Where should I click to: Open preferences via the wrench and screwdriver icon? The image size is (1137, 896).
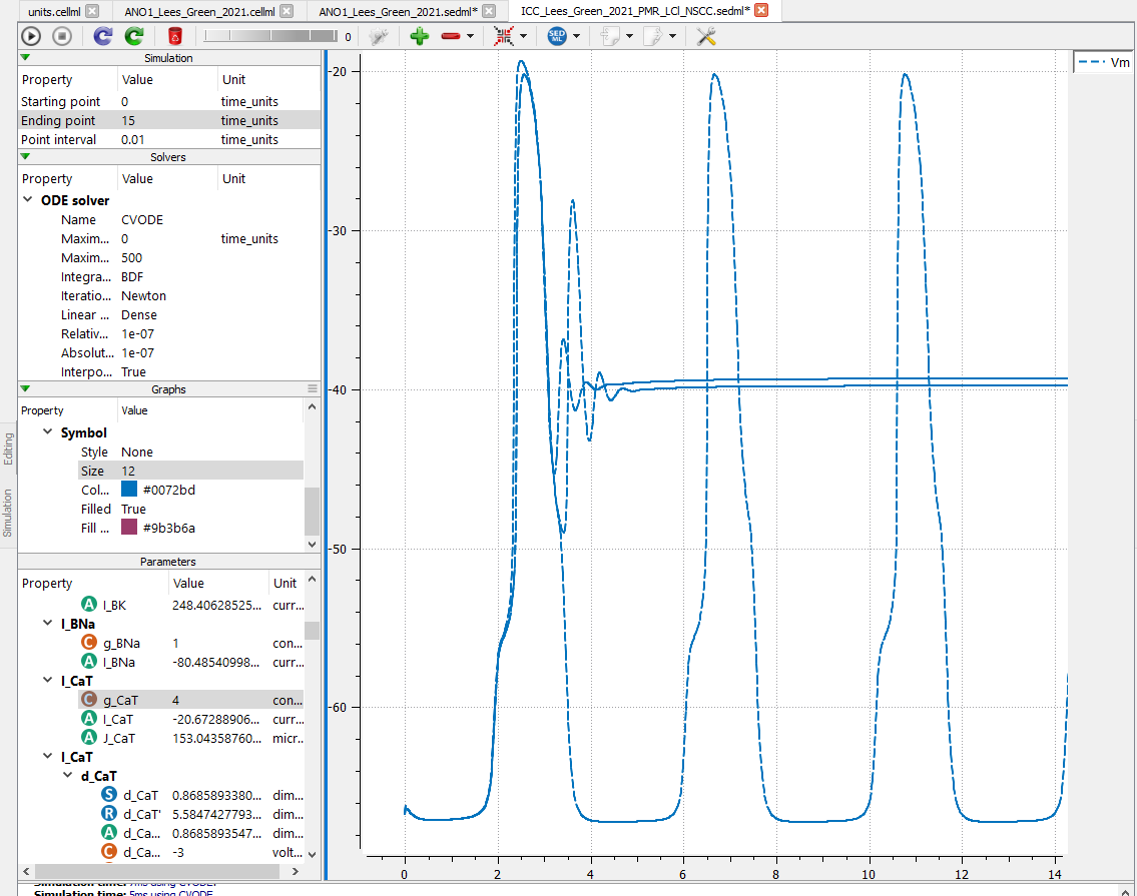(x=706, y=36)
